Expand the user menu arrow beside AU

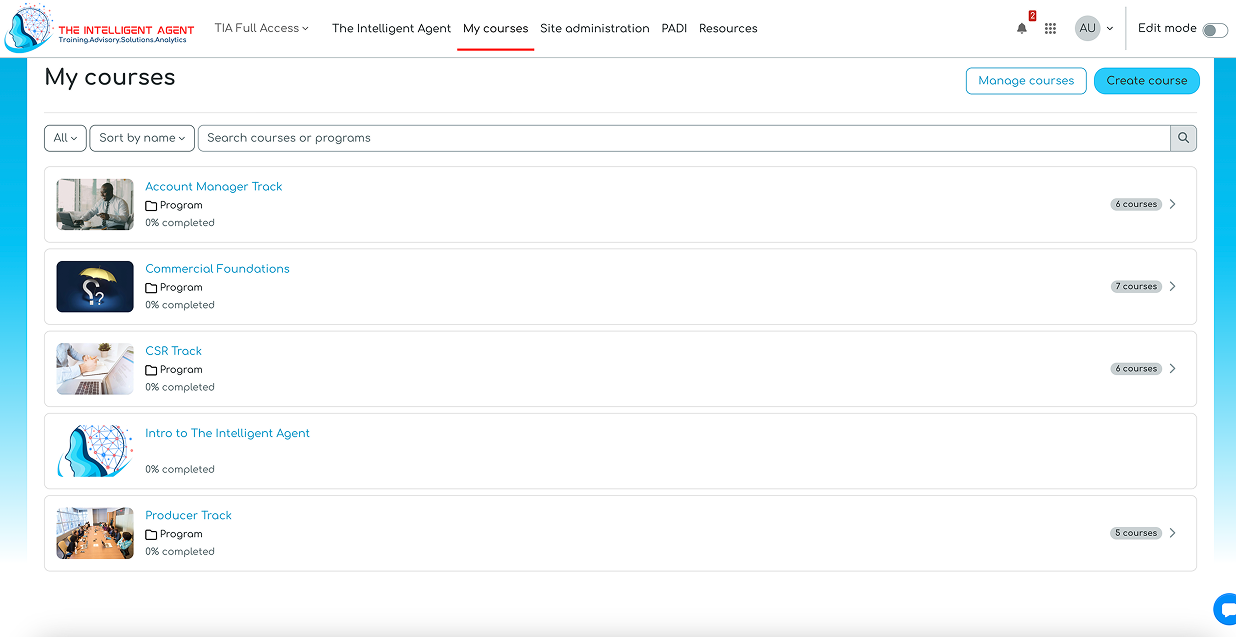click(x=1110, y=29)
